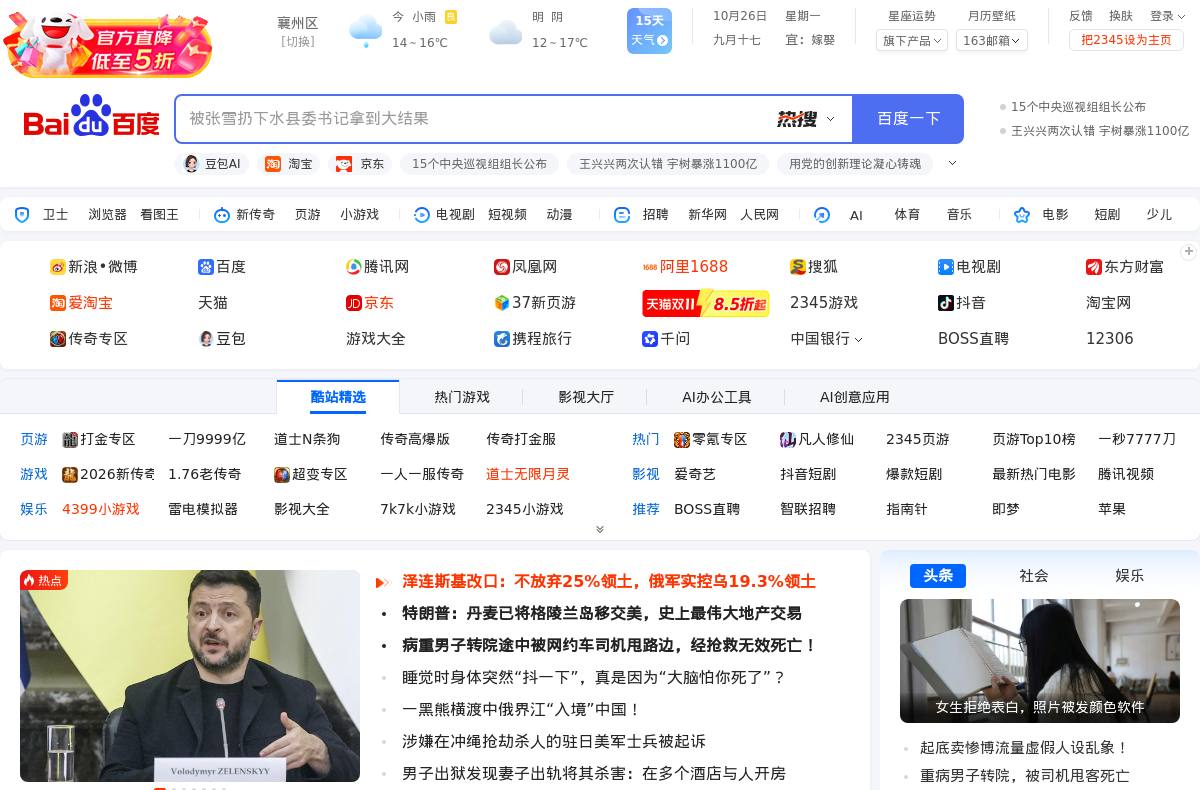Click 起底卖惨博流量虚假人设乱象 news item
Screen dimensions: 1200x790
[1024, 748]
